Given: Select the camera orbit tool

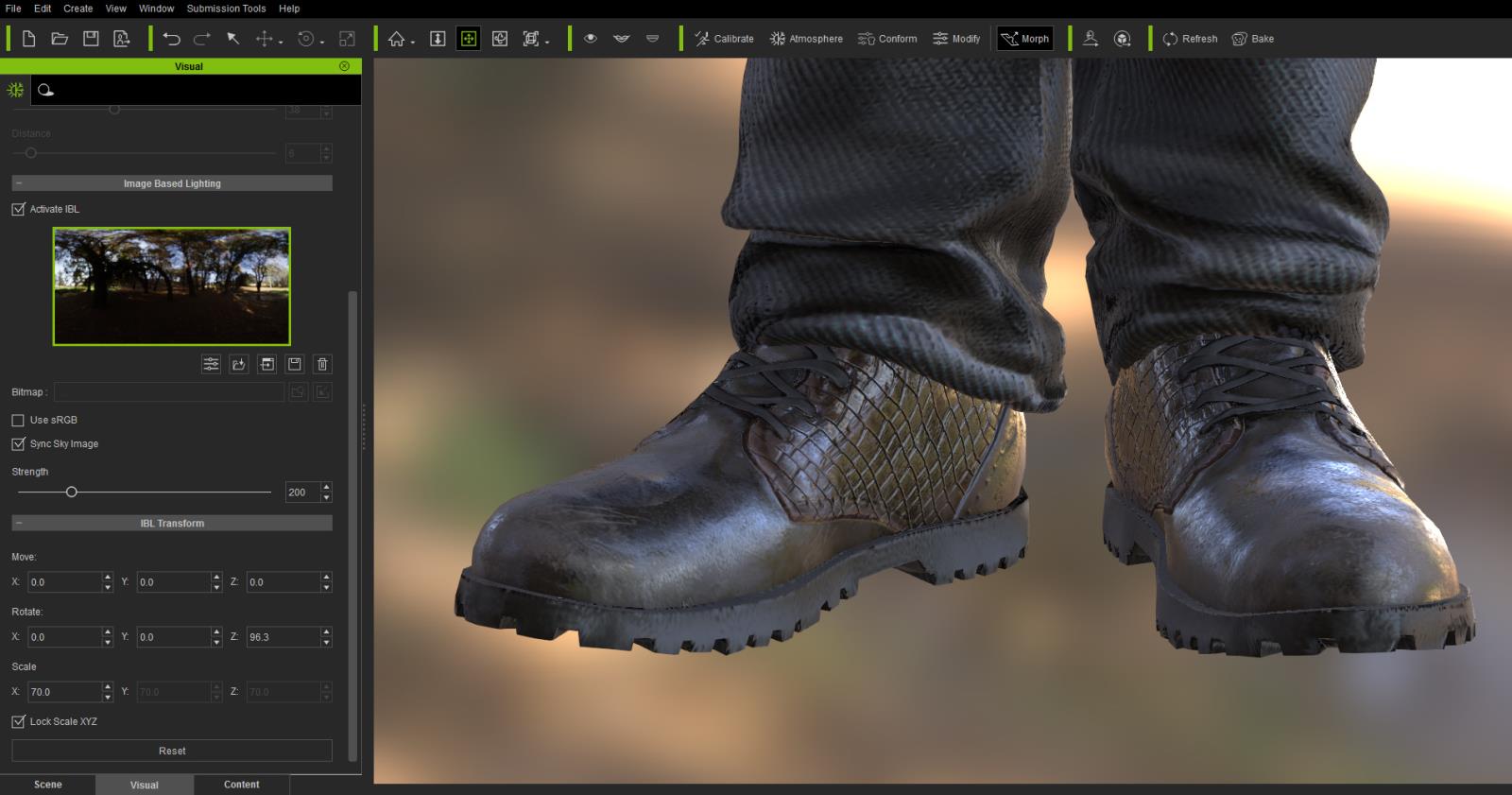Looking at the screenshot, I should click(x=500, y=39).
